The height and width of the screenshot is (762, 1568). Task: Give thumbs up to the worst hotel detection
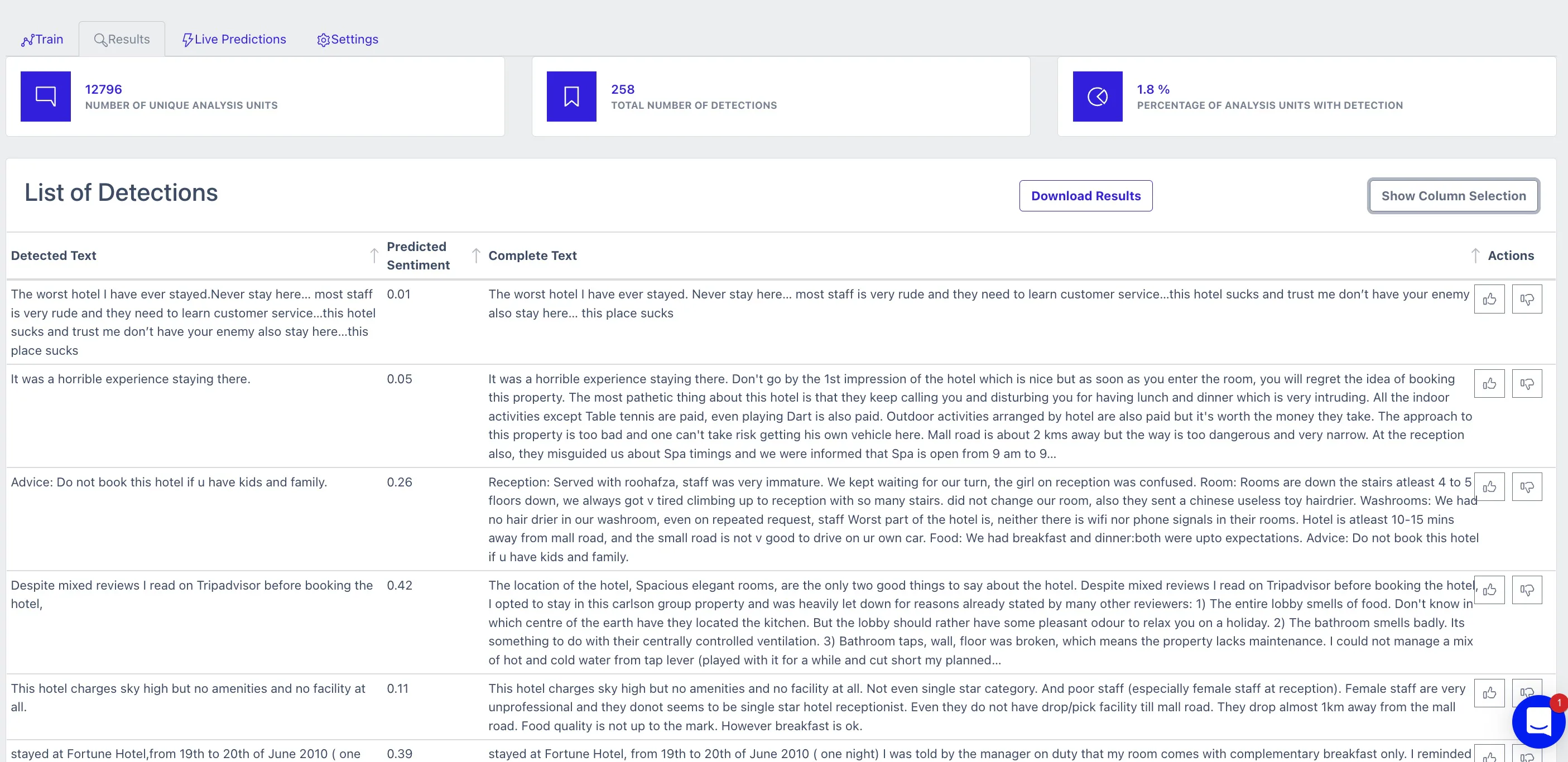[1489, 299]
